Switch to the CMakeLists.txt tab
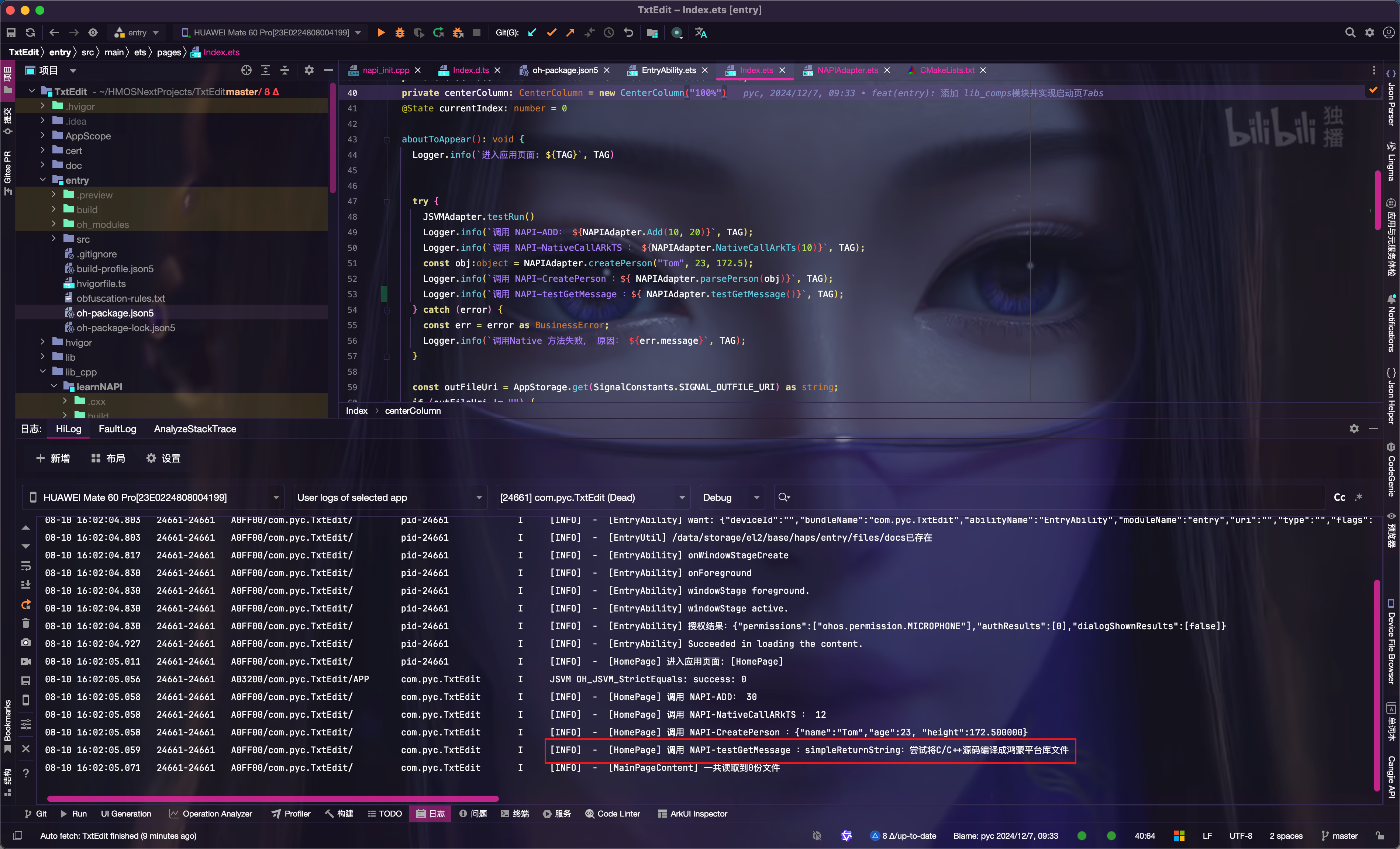The height and width of the screenshot is (849, 1400). pyautogui.click(x=946, y=70)
